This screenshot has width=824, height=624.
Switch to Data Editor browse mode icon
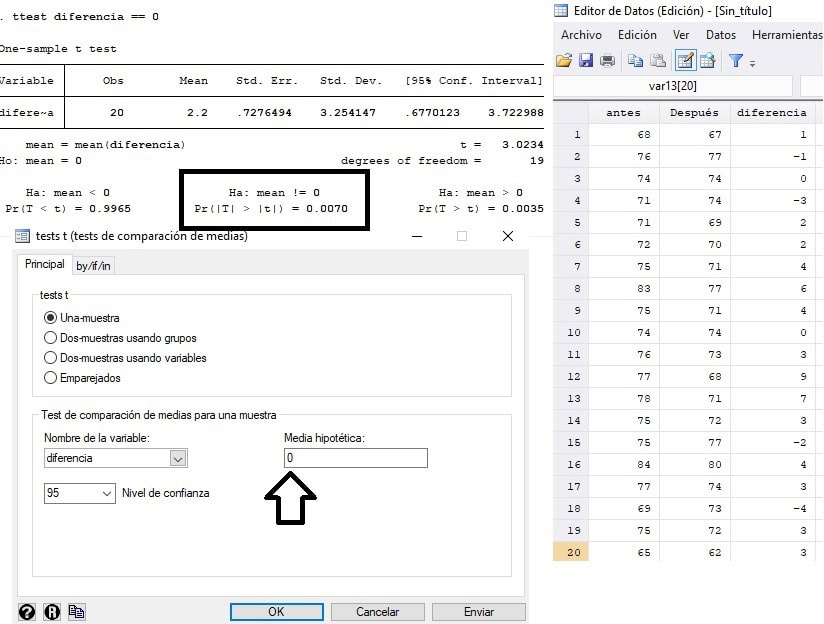[708, 61]
